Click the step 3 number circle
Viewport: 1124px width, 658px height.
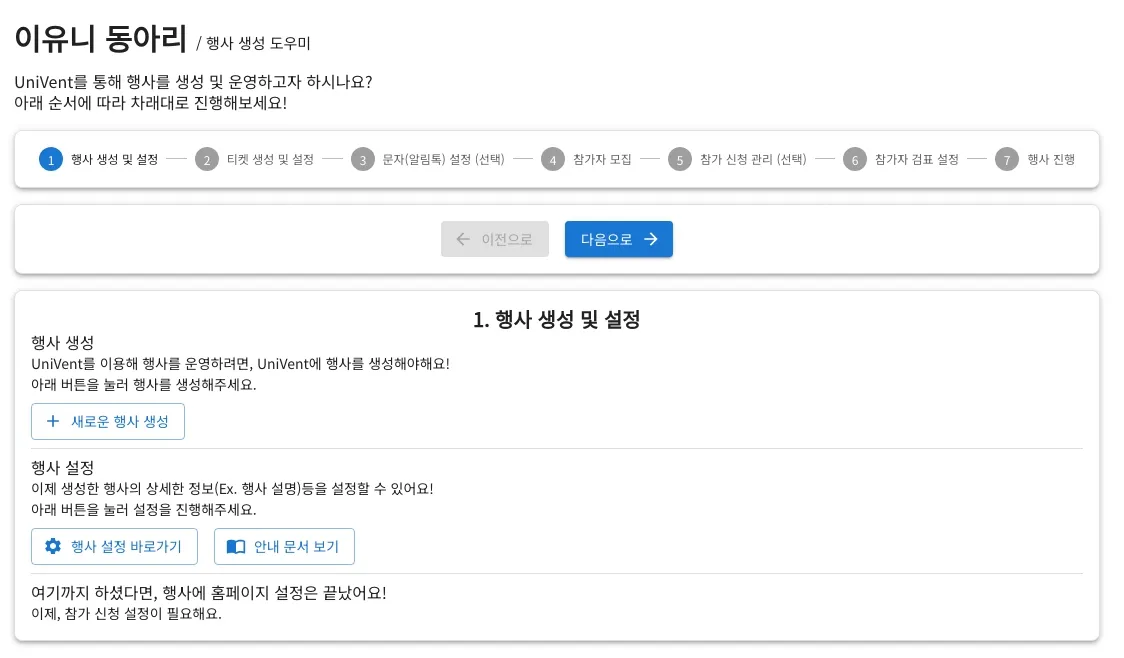click(363, 160)
